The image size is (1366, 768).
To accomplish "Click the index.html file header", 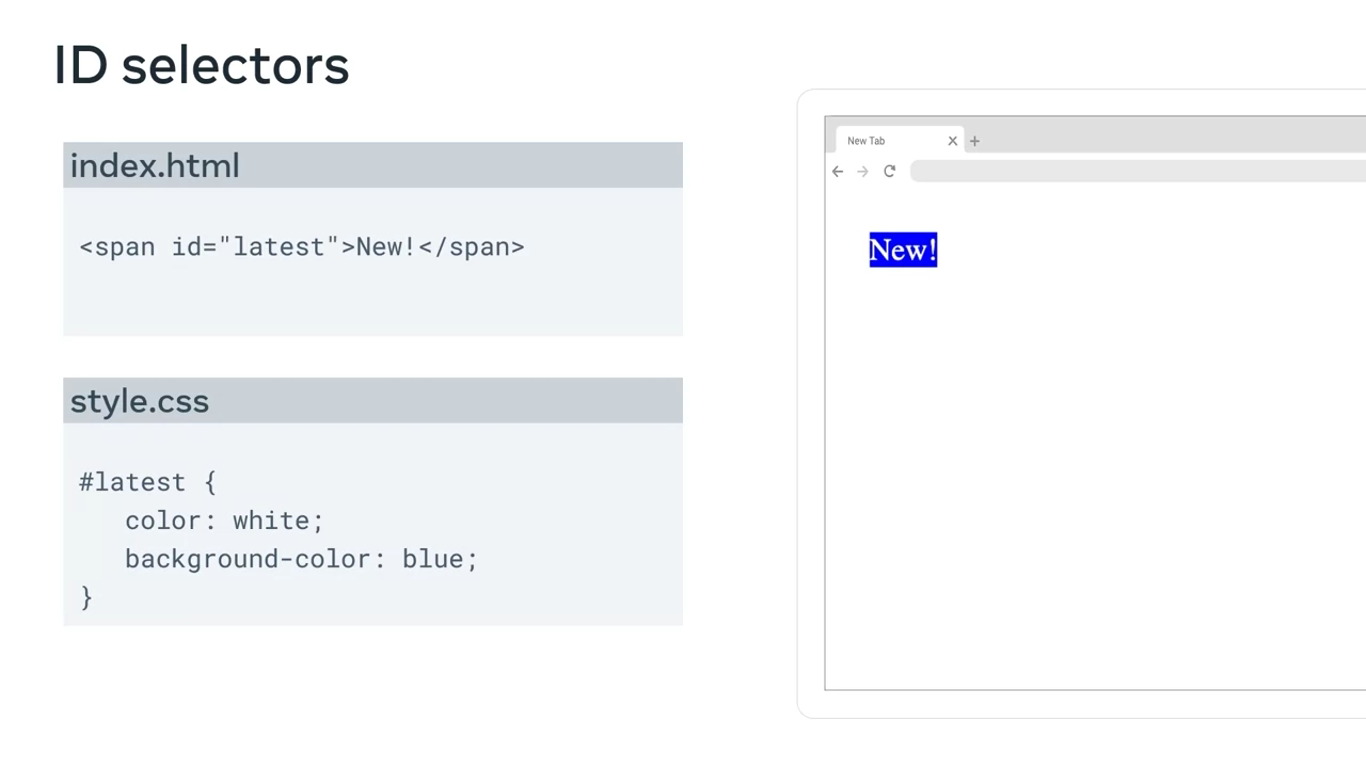I will 156,166.
